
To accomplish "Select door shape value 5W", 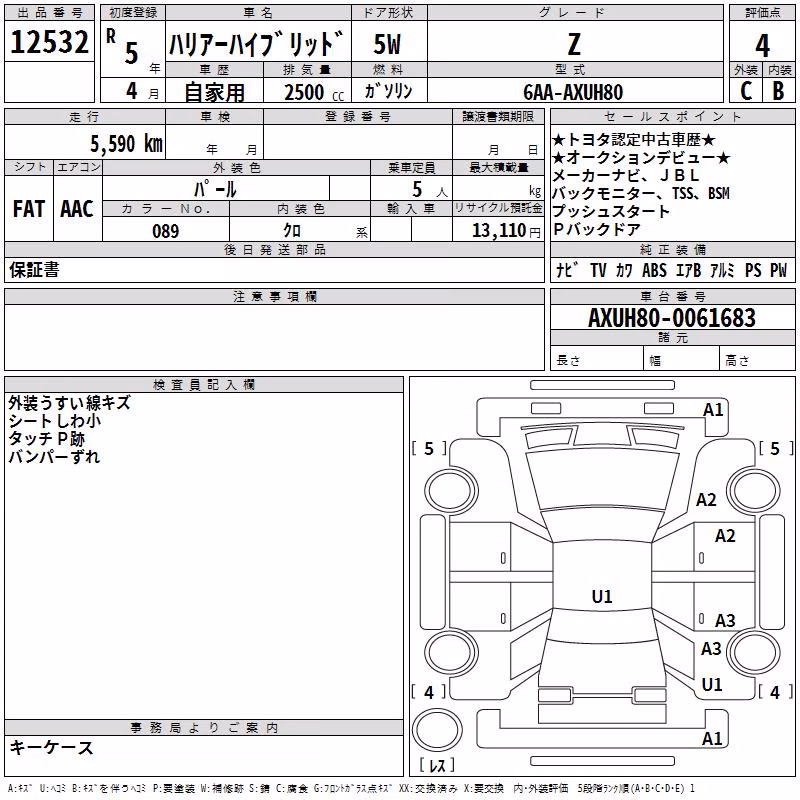I will click(x=387, y=44).
